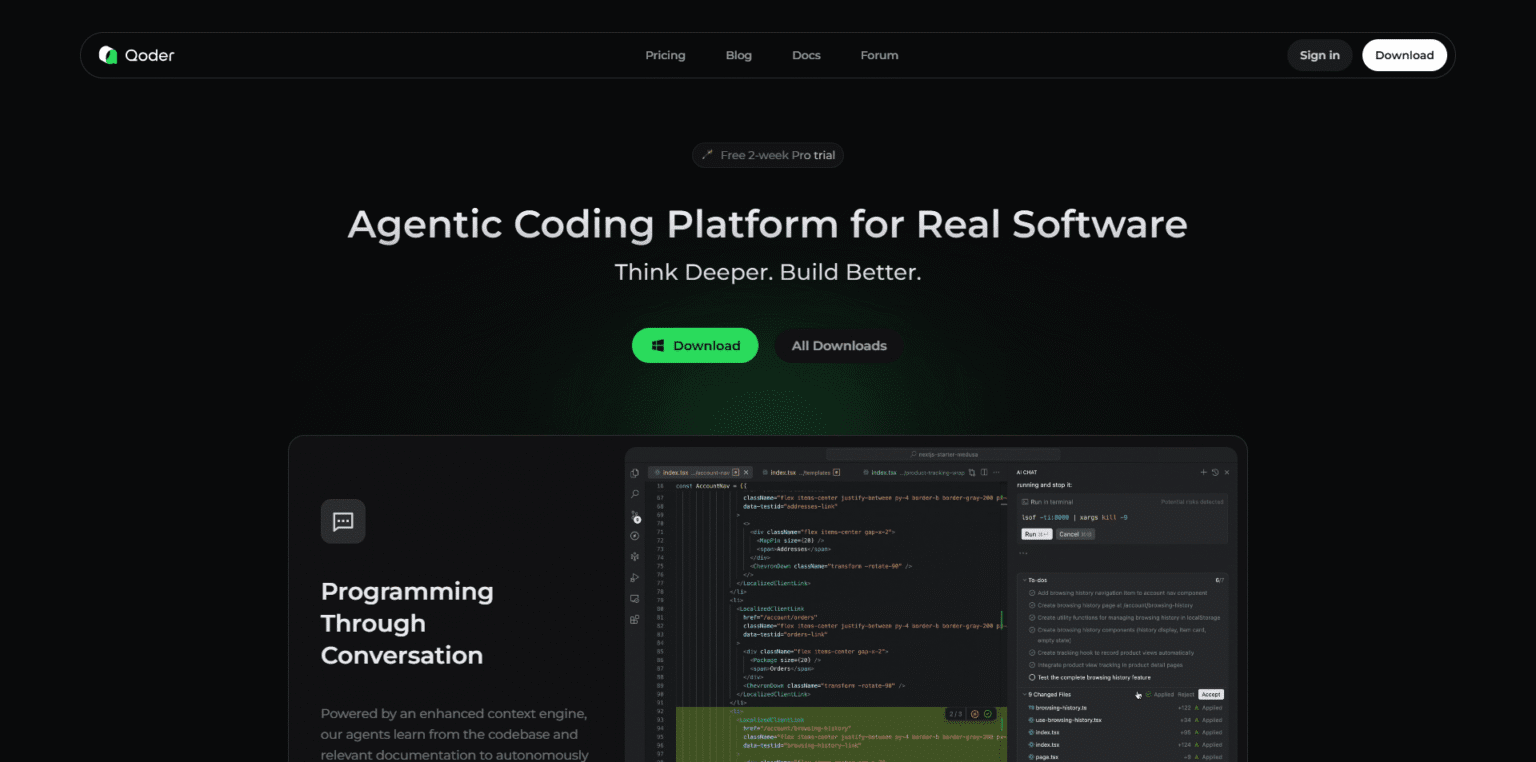Collapse the '9 Changed Files' section
Screen dimensions: 1536x762
click(x=1024, y=694)
